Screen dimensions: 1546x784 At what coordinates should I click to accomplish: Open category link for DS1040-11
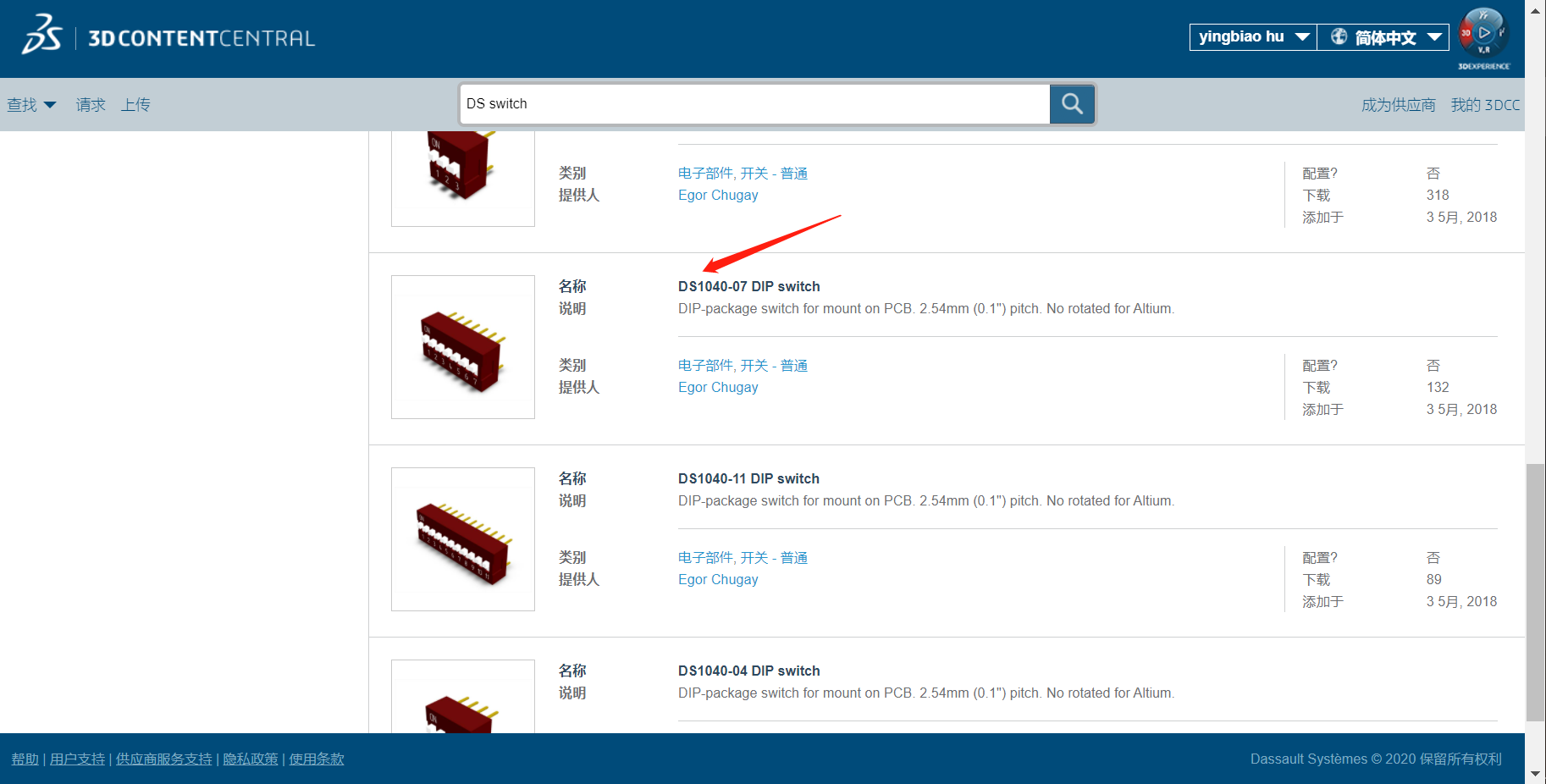[x=743, y=557]
